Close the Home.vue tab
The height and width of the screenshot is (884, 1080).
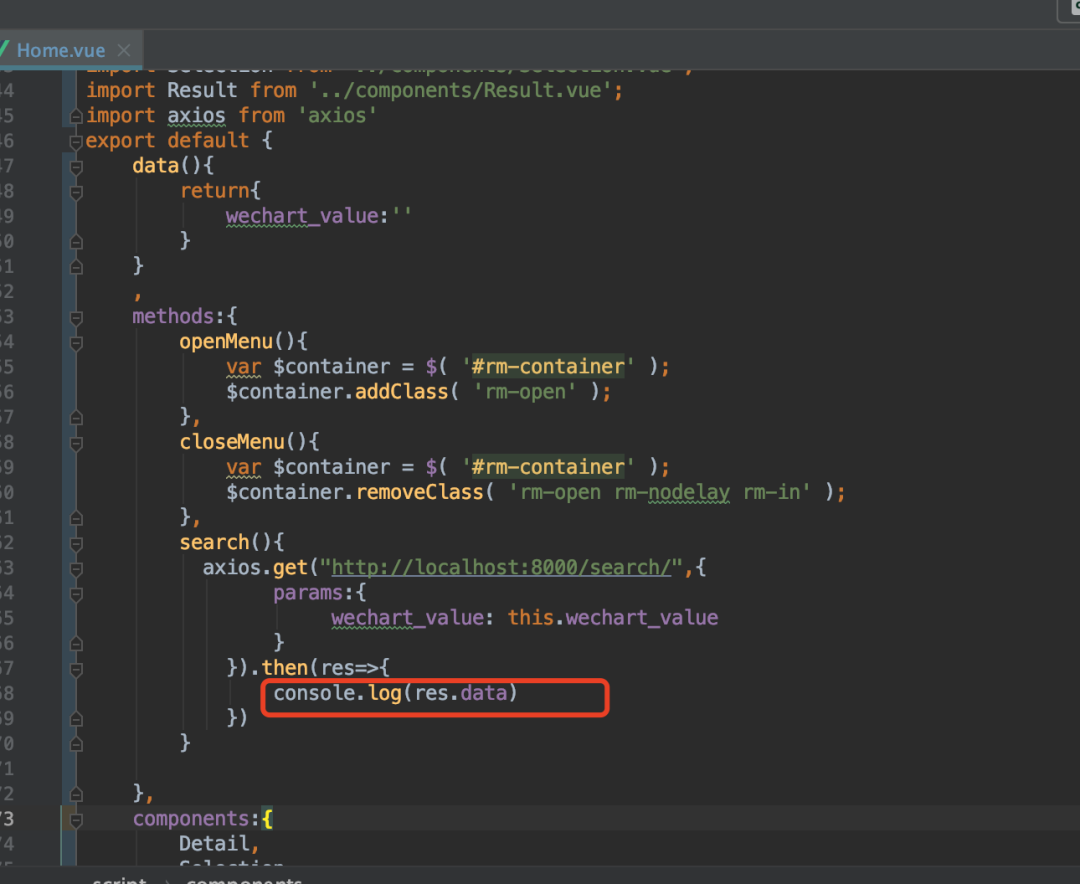pos(124,50)
